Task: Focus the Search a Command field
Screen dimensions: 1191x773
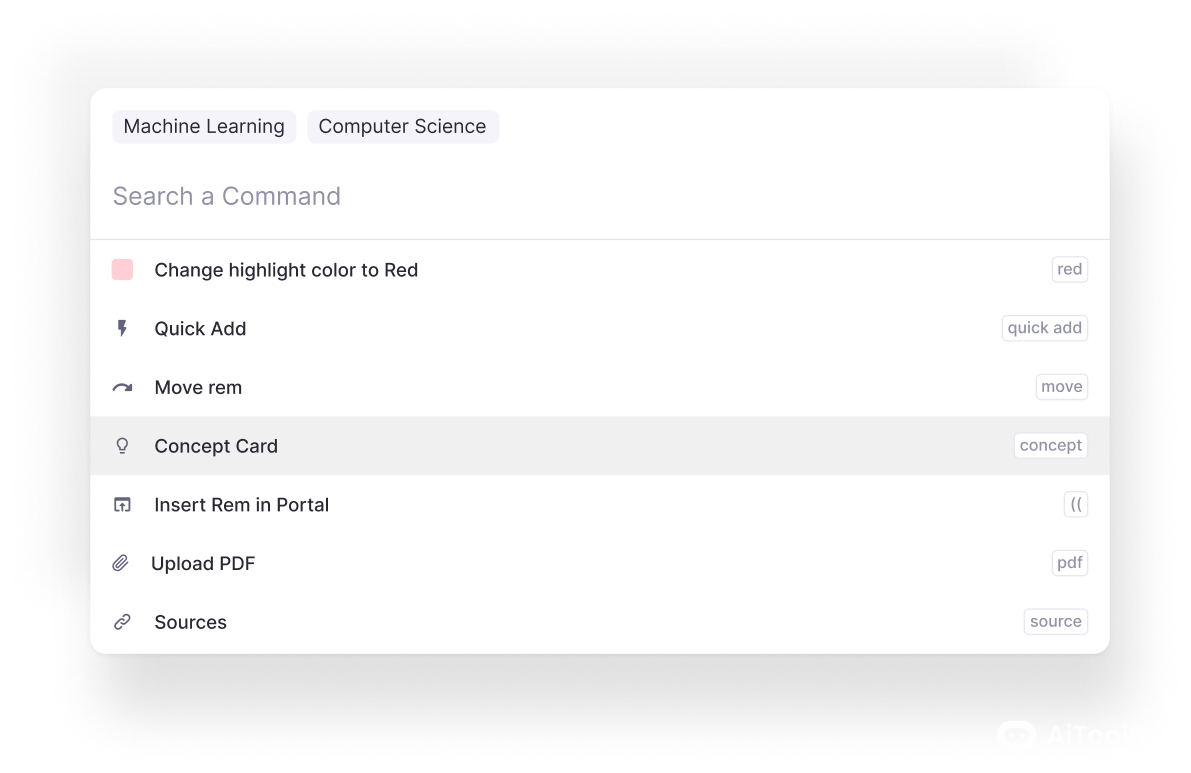Action: click(x=600, y=196)
